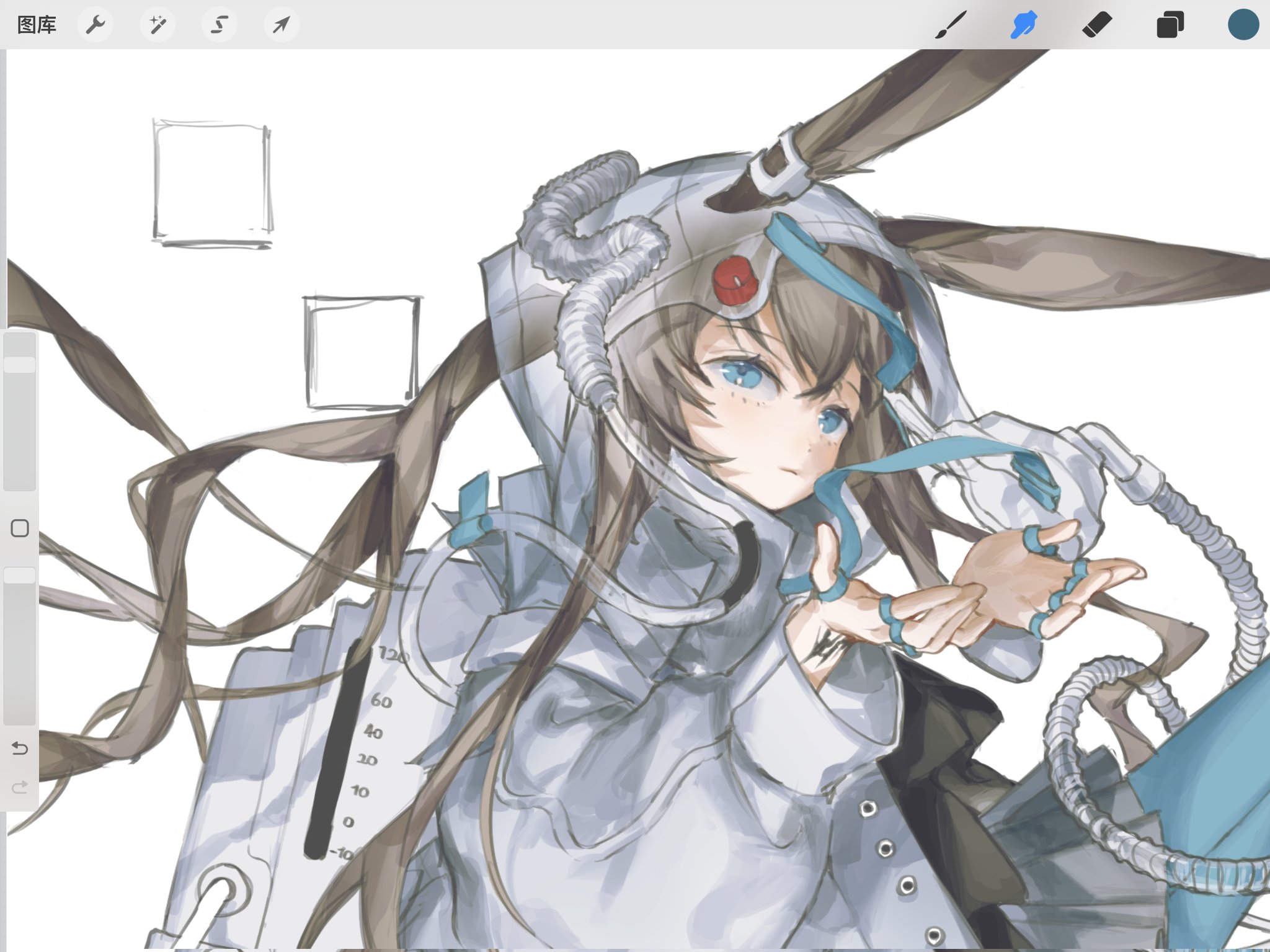Viewport: 1270px width, 952px height.
Task: Tap the brush size slider handle
Action: click(20, 364)
